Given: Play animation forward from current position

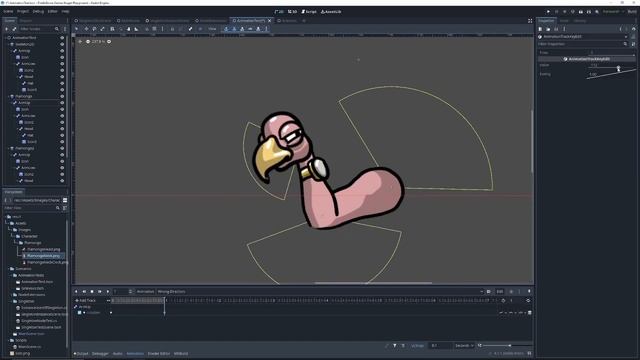Looking at the screenshot, I should 108,292.
